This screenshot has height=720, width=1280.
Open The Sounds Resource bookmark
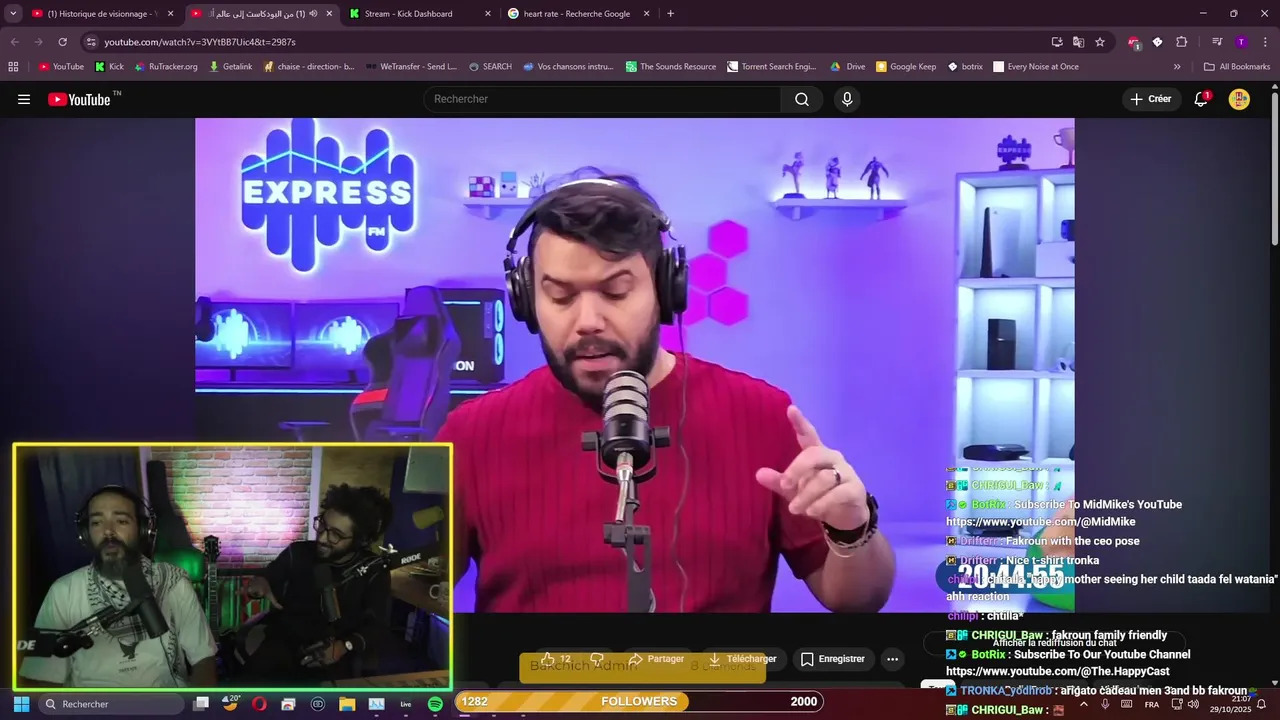pyautogui.click(x=670, y=67)
